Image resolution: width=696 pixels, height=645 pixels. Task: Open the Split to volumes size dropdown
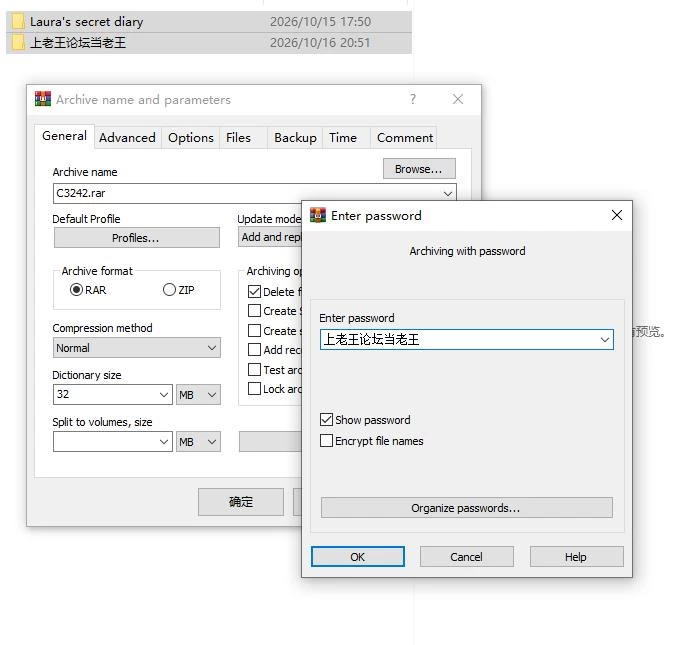click(x=164, y=442)
